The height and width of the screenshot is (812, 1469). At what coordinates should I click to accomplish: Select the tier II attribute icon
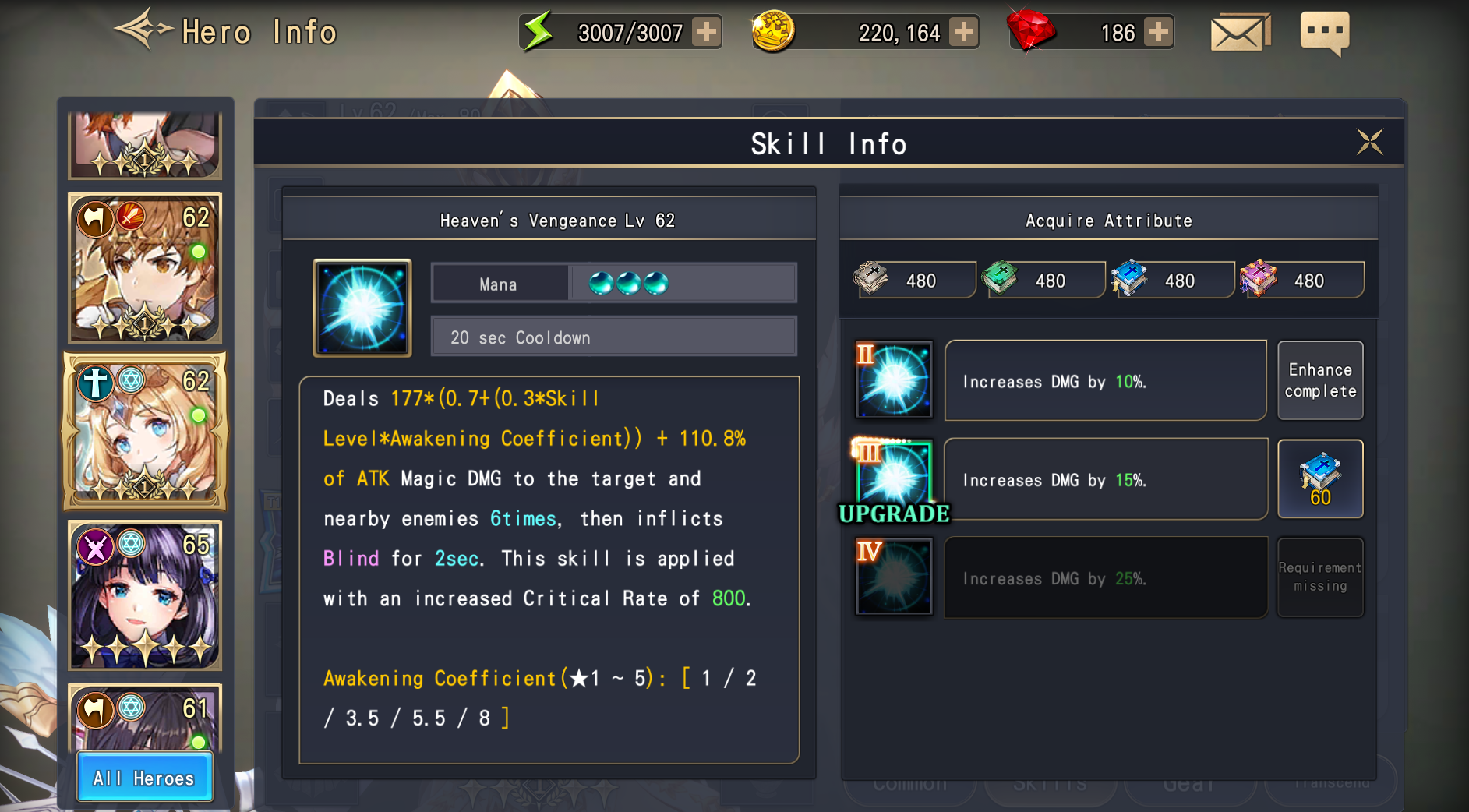tap(894, 380)
